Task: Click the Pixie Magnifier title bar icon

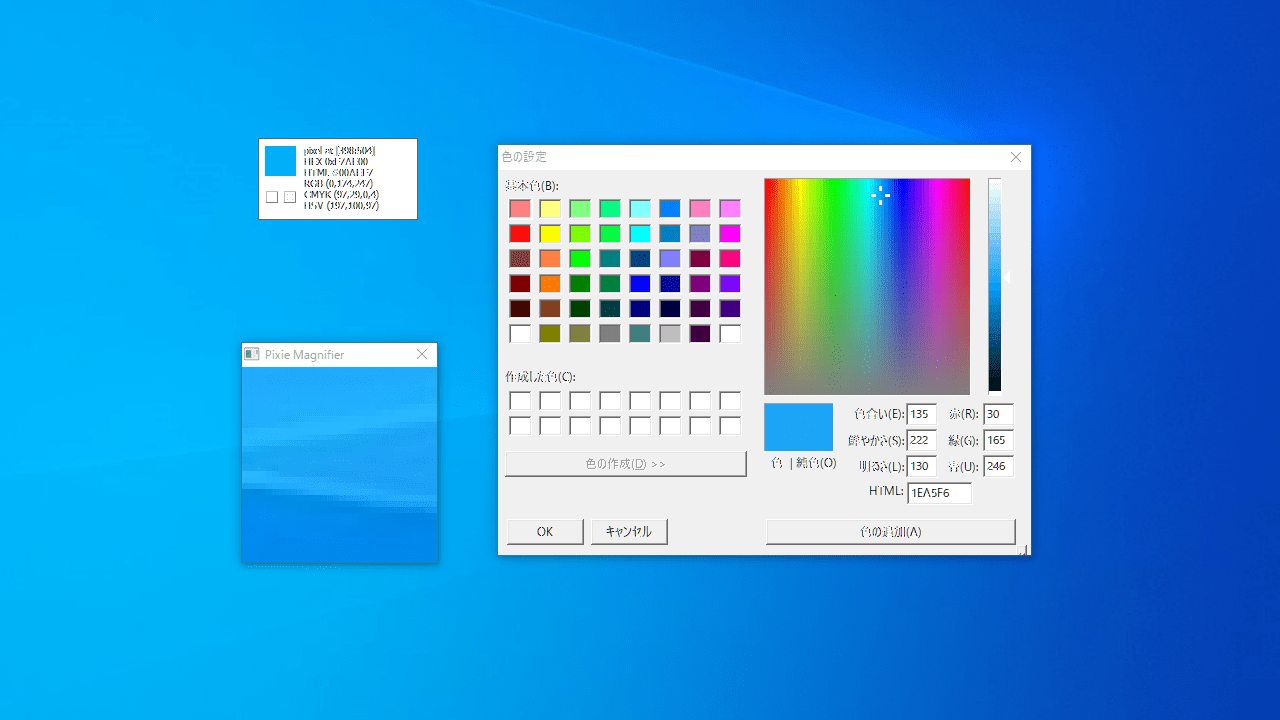Action: tap(252, 354)
